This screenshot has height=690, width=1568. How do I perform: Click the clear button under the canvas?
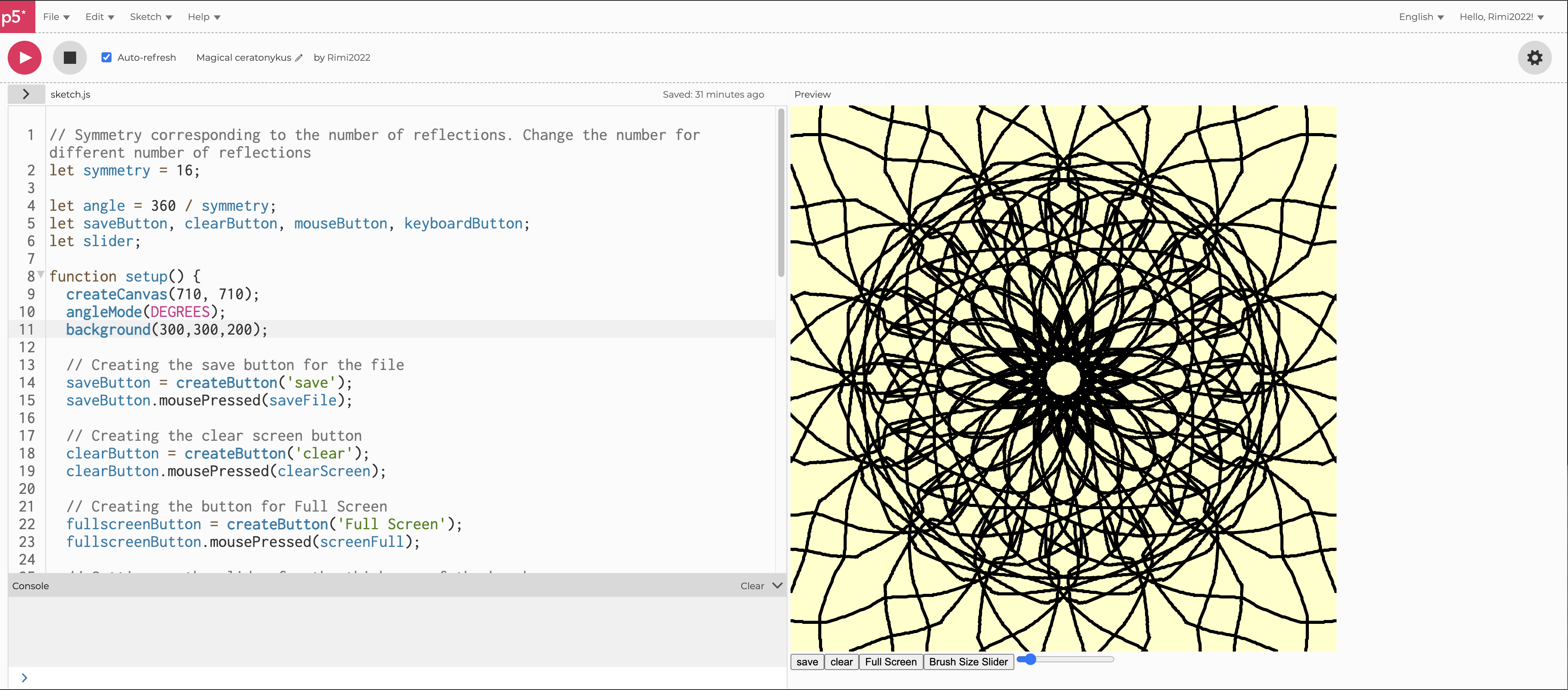(x=841, y=662)
